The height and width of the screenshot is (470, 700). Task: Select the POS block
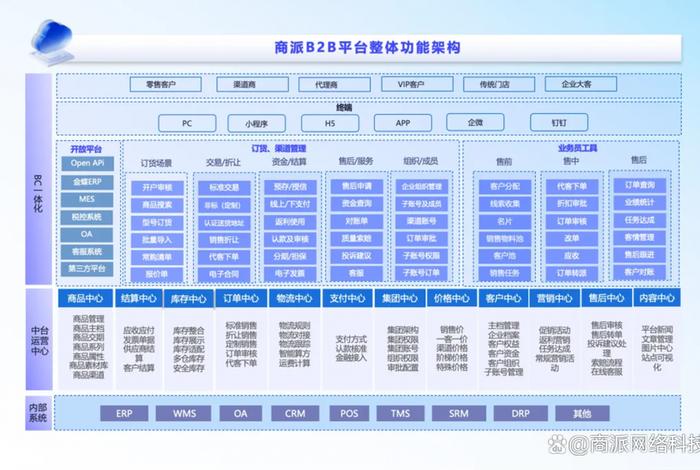pyautogui.click(x=349, y=414)
